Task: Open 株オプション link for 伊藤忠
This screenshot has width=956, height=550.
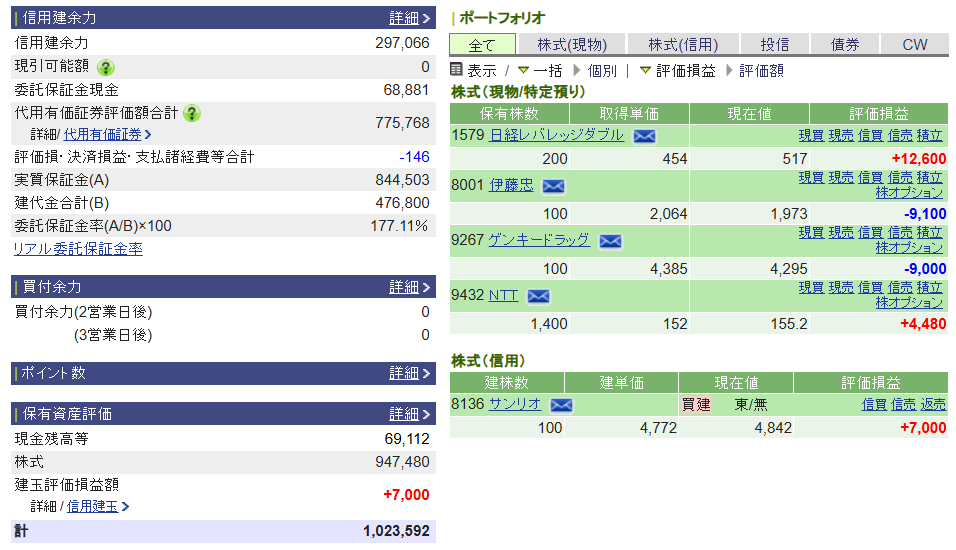Action: point(909,192)
